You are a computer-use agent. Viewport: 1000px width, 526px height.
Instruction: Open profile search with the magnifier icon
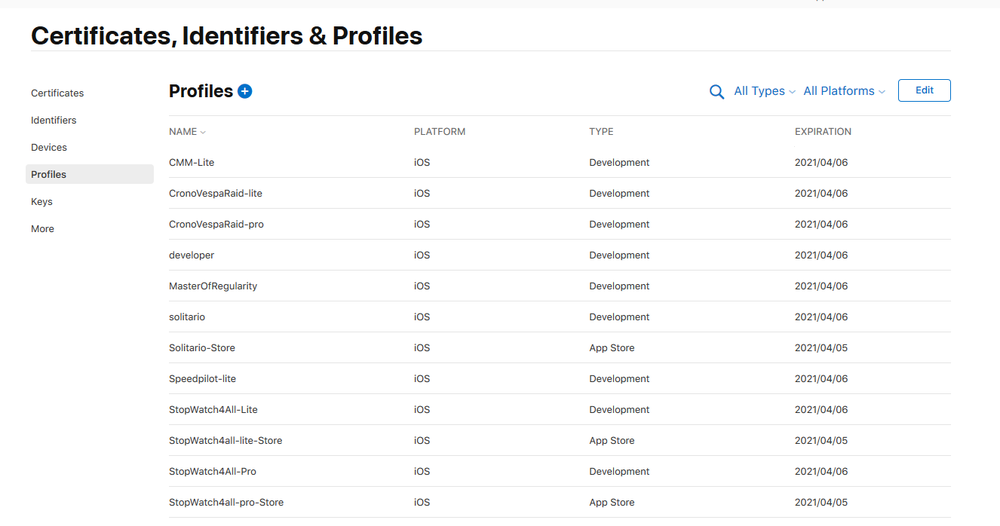pyautogui.click(x=717, y=92)
